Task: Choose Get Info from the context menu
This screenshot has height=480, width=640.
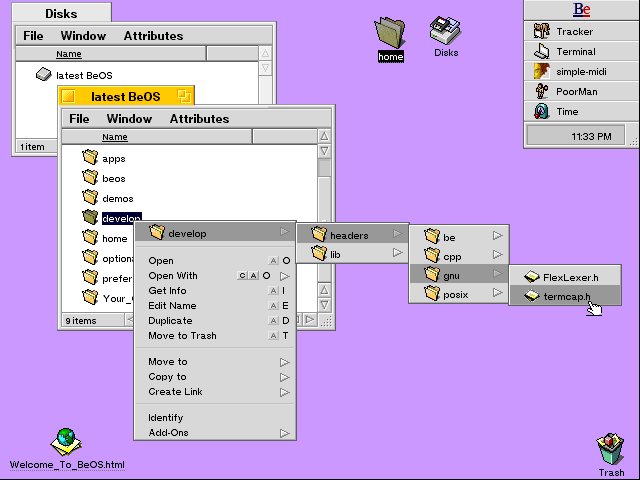Action: (215, 291)
